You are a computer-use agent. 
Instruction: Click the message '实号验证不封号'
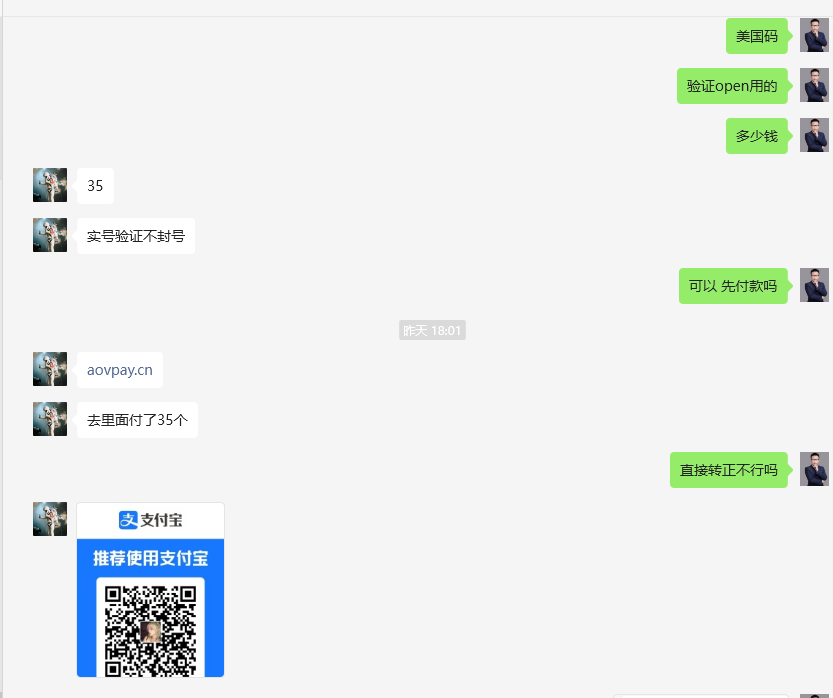click(135, 236)
